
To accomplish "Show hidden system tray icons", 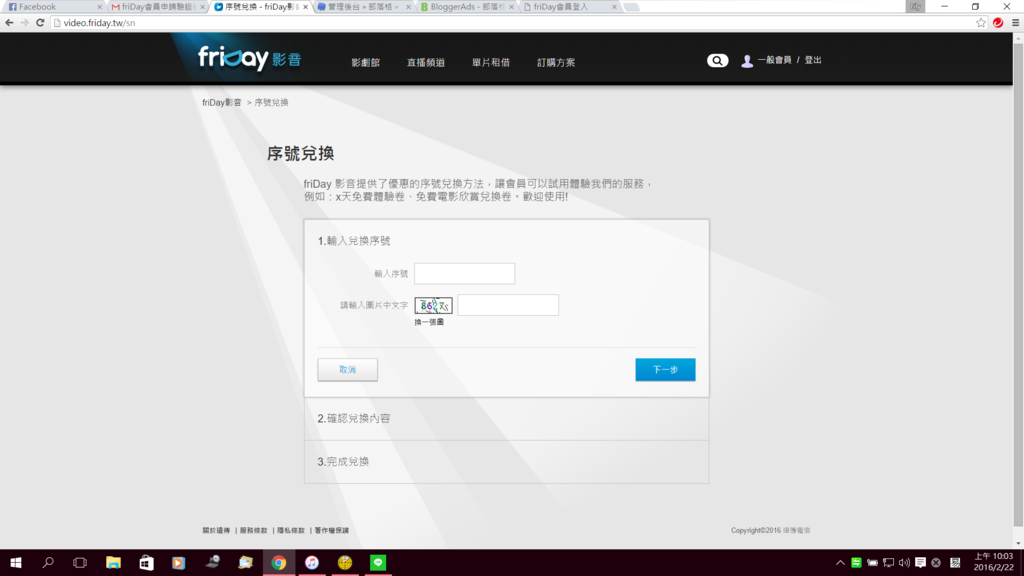I will (840, 562).
